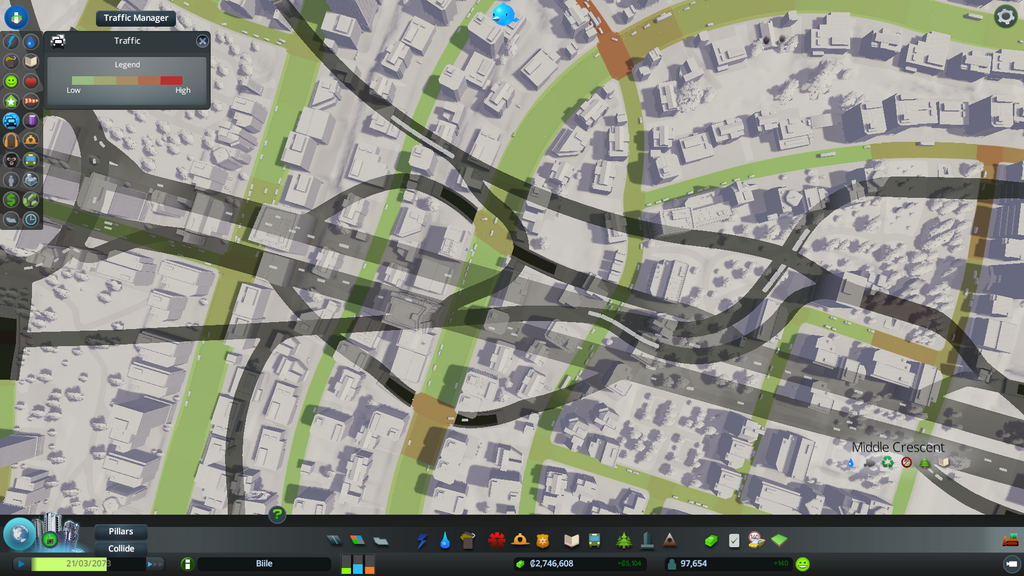Toggle free camera mode button

(1010, 564)
